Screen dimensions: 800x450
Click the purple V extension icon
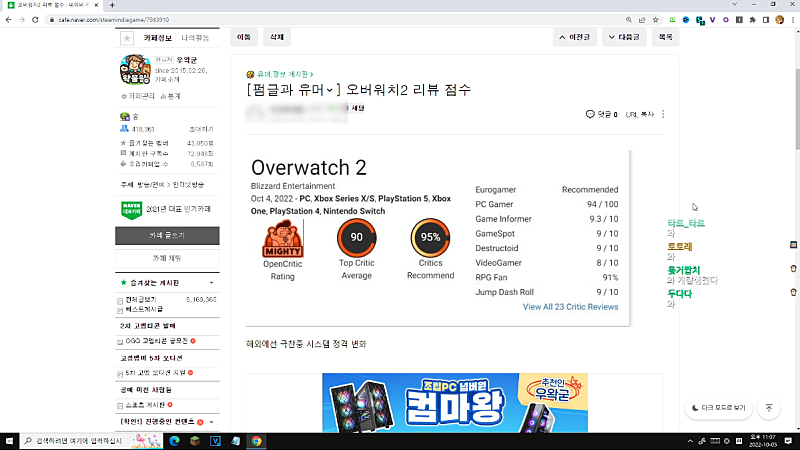712,20
